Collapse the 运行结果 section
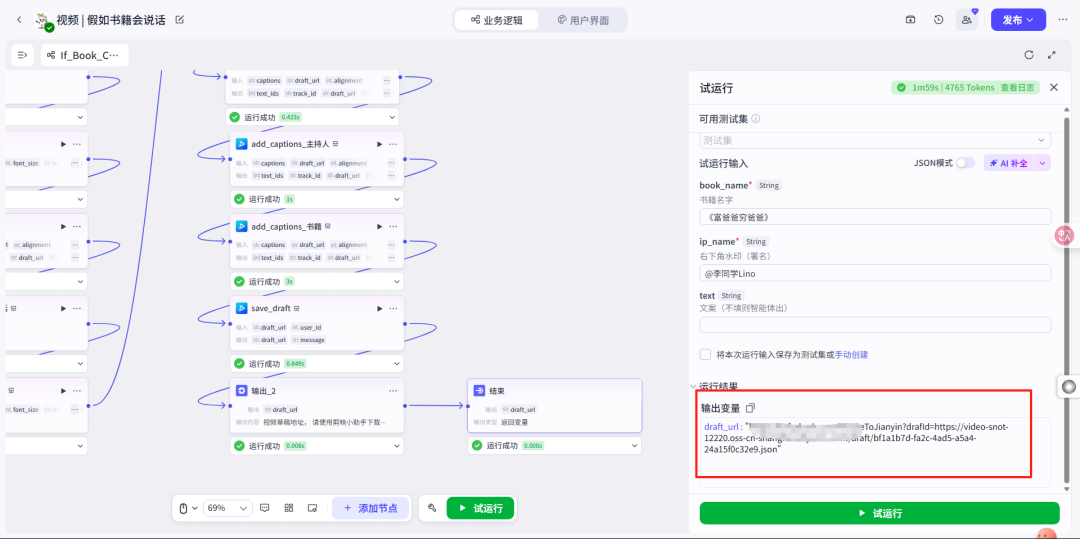The height and width of the screenshot is (539, 1080). point(694,386)
